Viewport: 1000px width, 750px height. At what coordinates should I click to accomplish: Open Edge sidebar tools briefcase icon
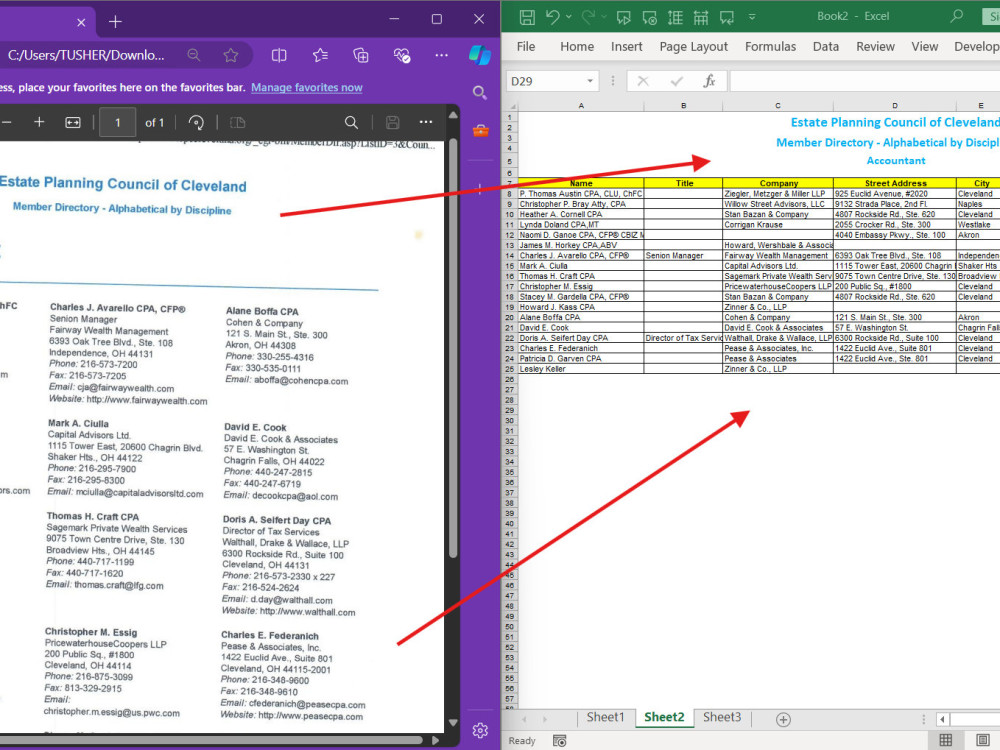click(481, 131)
